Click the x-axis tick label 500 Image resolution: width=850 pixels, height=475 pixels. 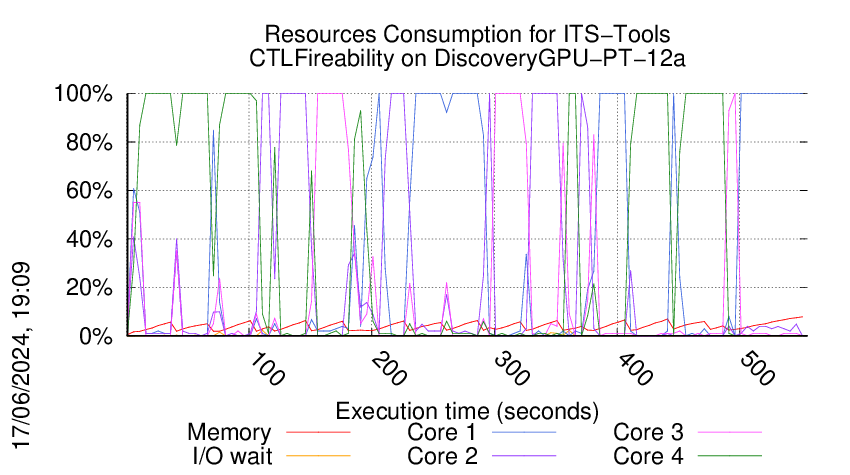coord(757,369)
